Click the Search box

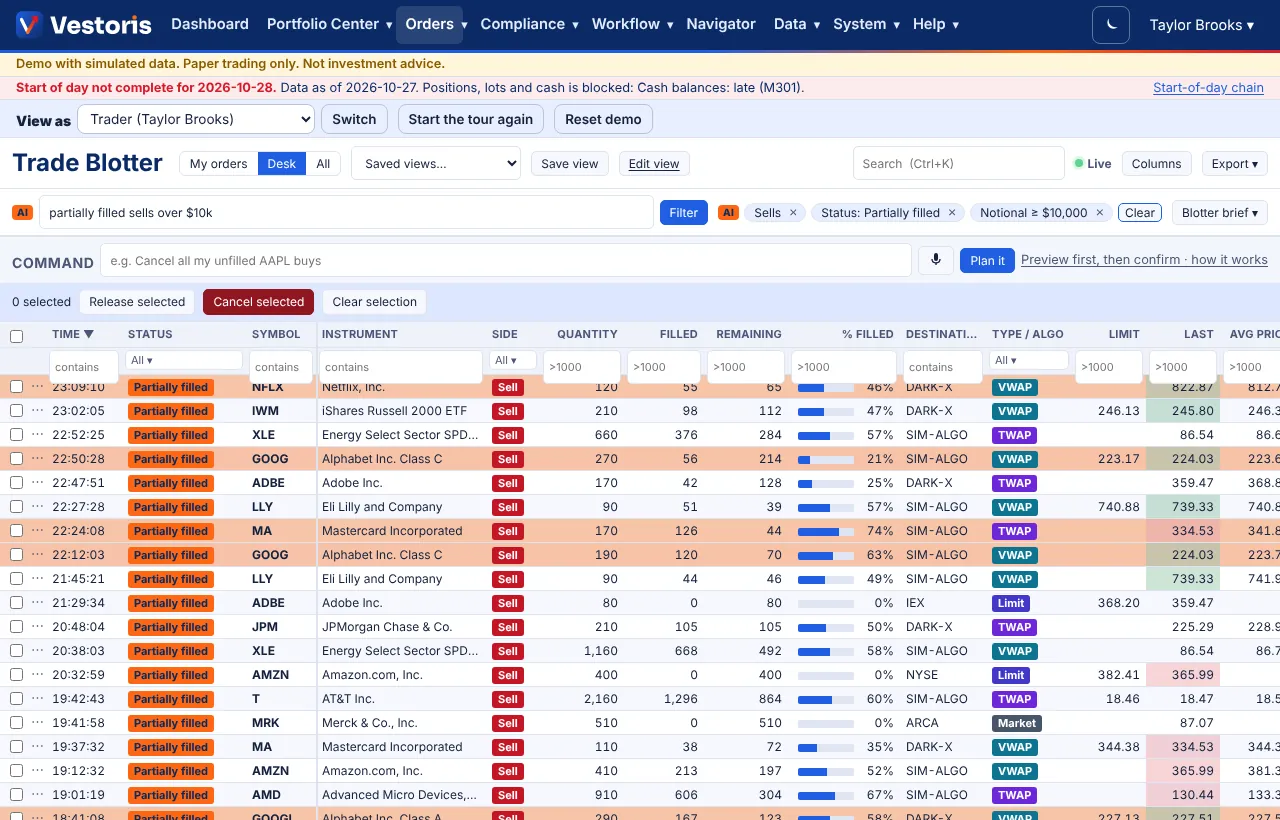(958, 164)
